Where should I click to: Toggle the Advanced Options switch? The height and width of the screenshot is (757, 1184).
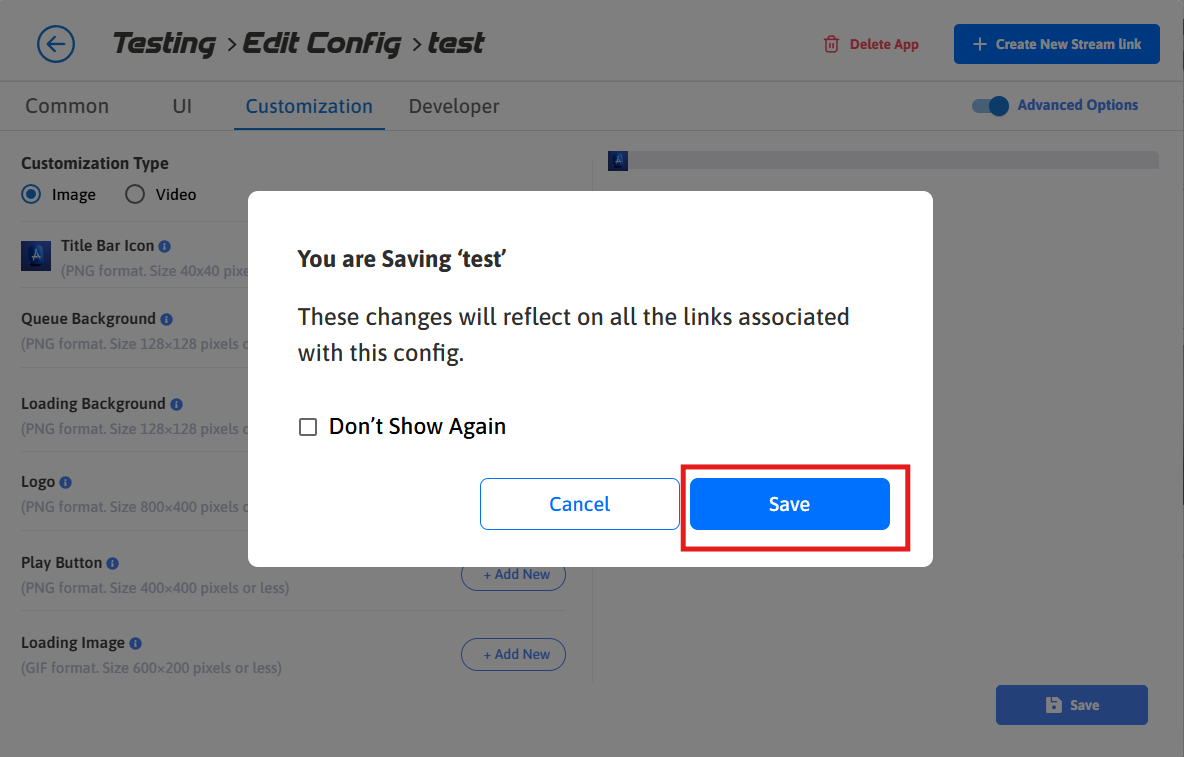tap(990, 105)
